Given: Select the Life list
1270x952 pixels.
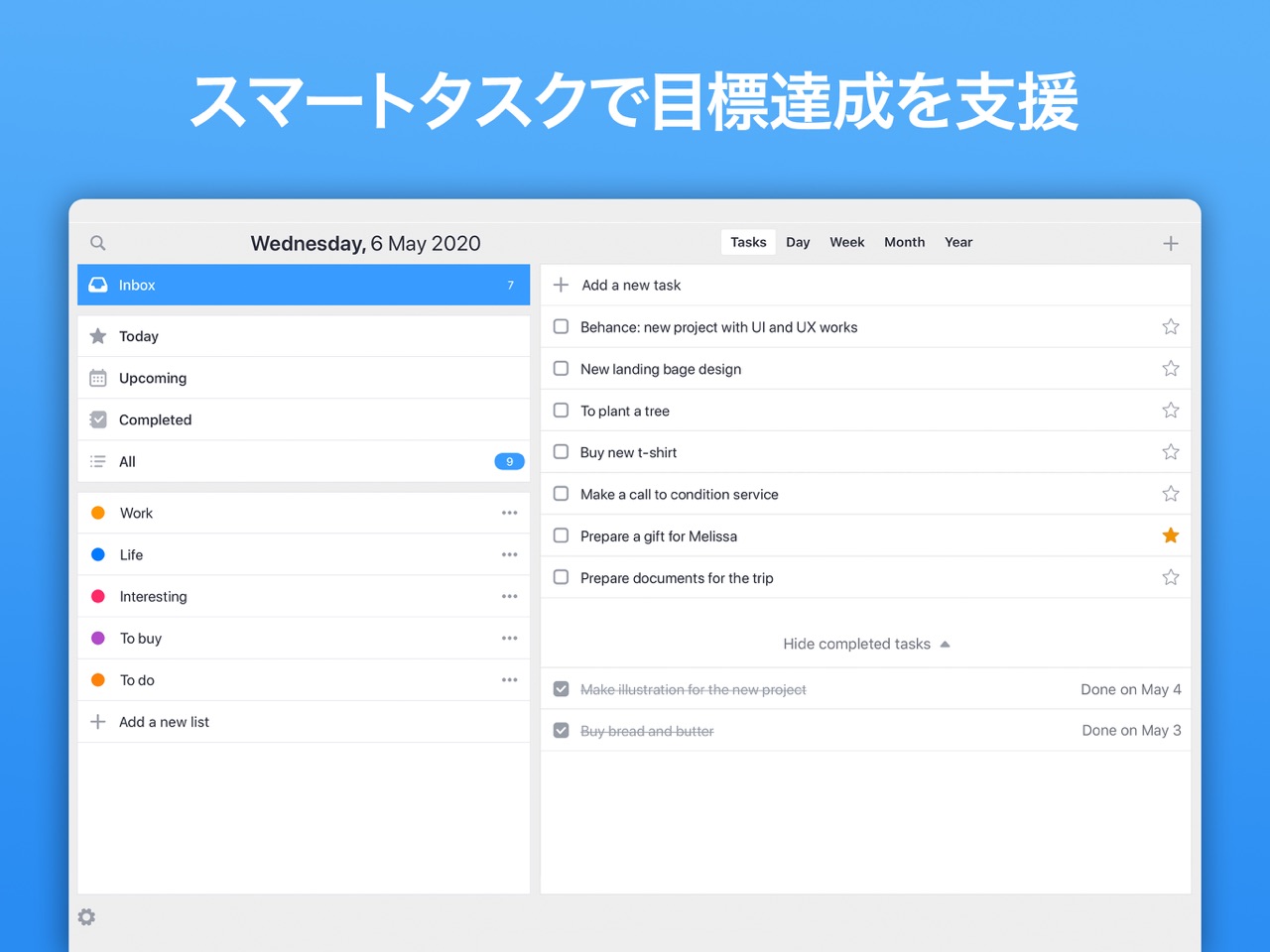Looking at the screenshot, I should [x=304, y=554].
